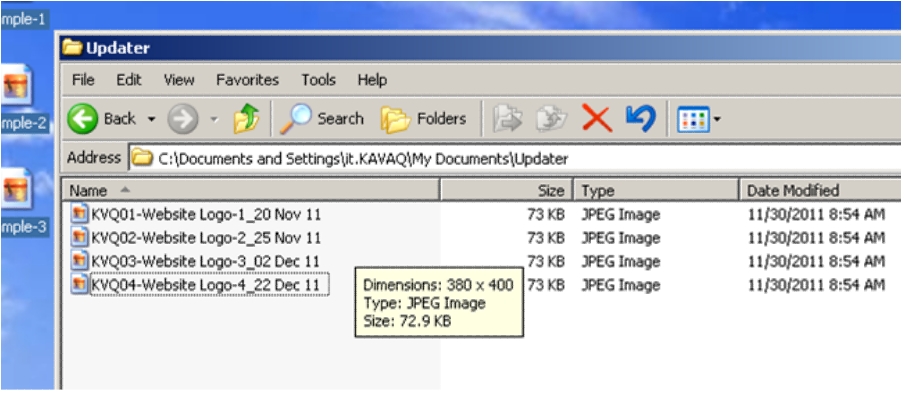
Task: Click Size cell of KVQ01 row
Action: [545, 215]
